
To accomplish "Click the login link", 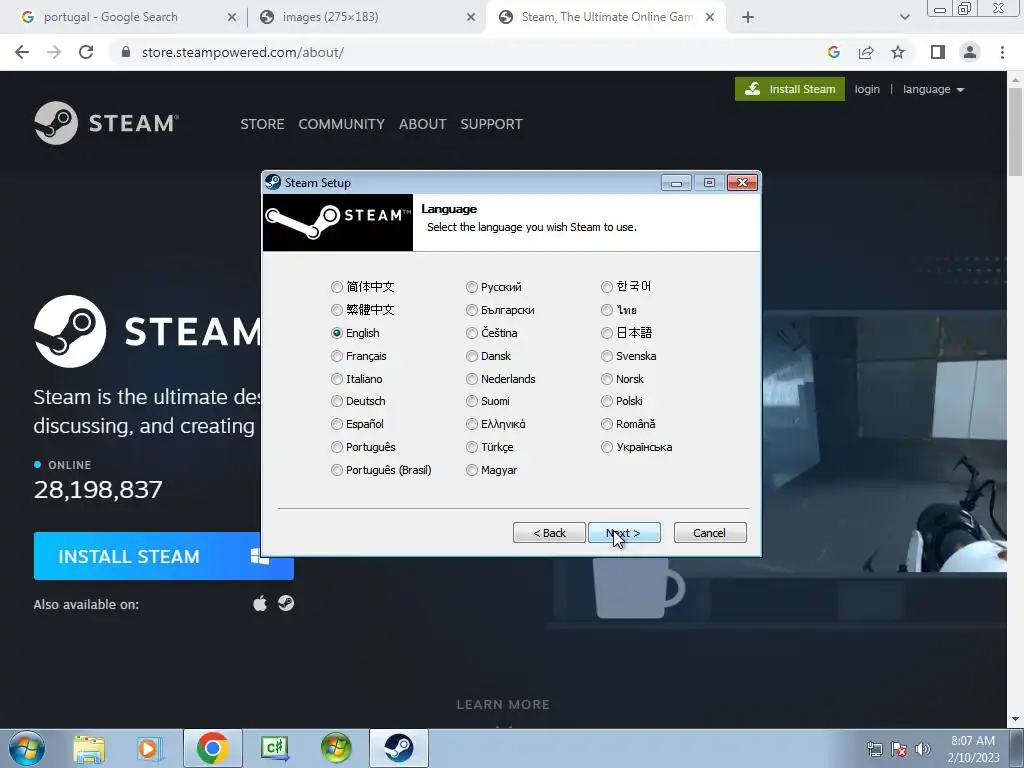I will (x=867, y=89).
